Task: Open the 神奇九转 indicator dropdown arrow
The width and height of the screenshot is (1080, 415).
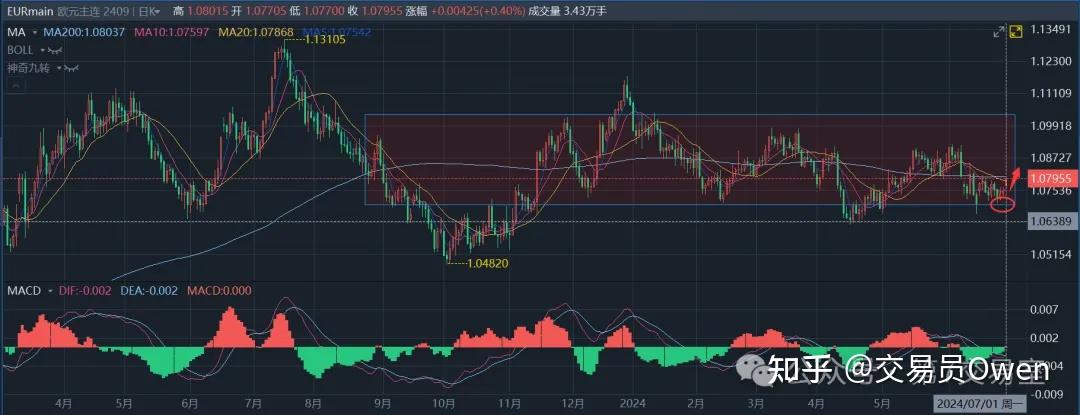Action: pyautogui.click(x=61, y=68)
